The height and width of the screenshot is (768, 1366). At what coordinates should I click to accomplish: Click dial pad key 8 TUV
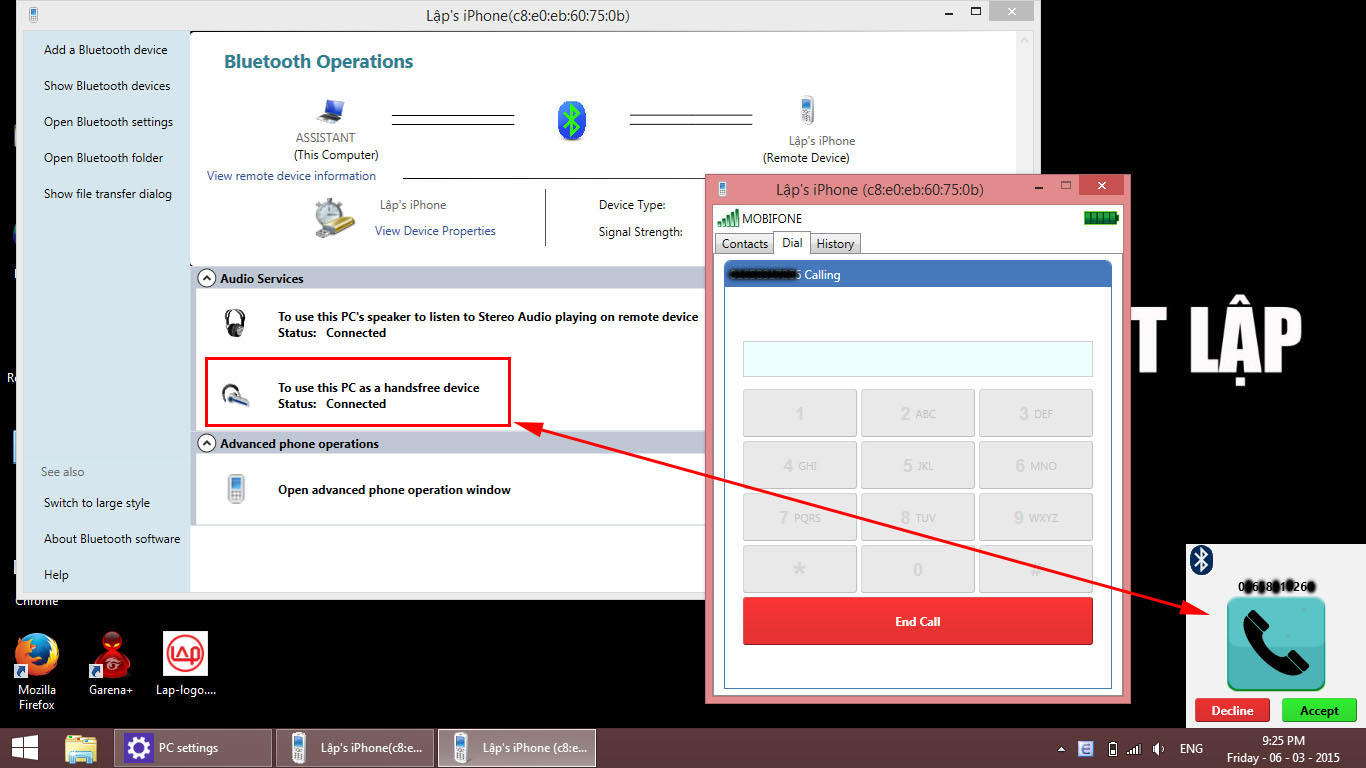(x=917, y=517)
